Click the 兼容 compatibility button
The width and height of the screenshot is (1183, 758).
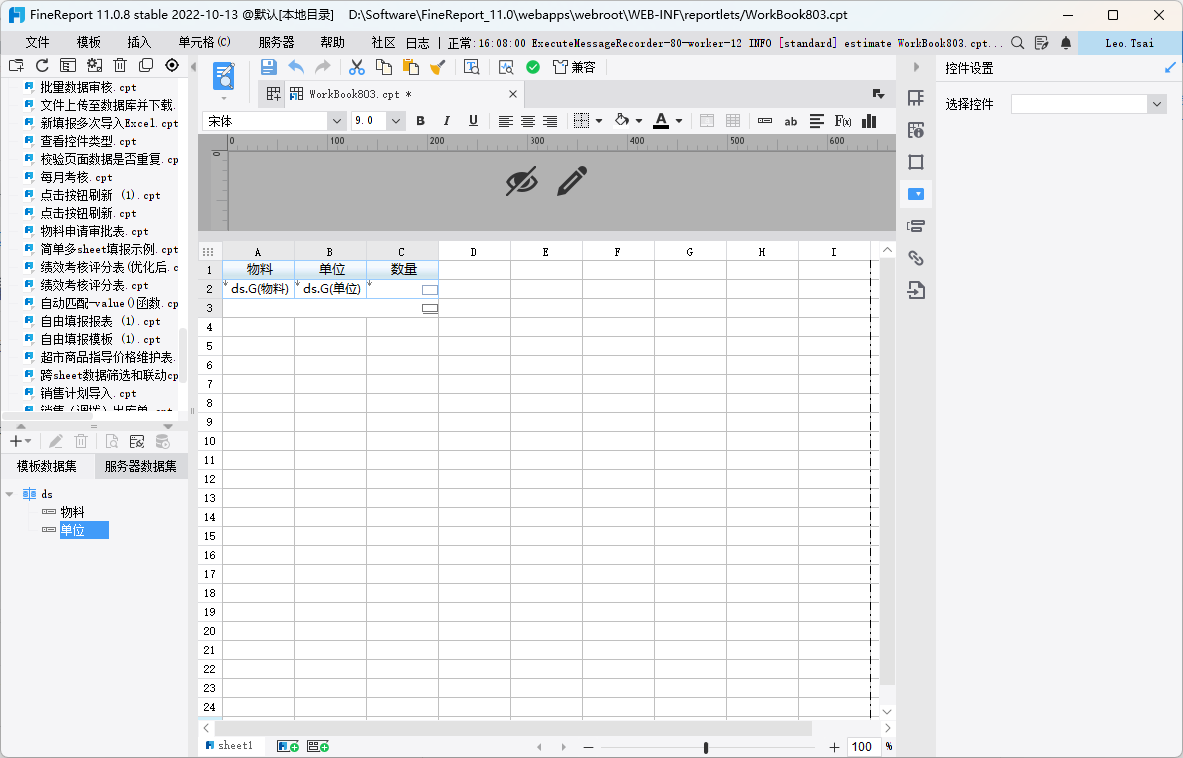coord(575,67)
